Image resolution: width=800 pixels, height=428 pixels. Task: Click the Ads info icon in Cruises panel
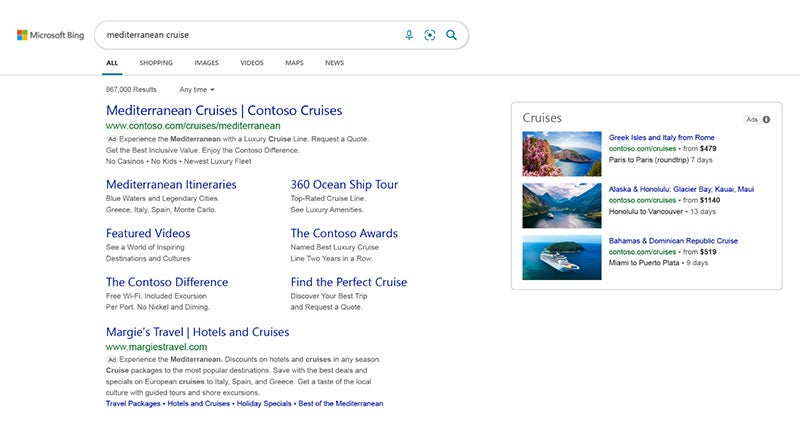[x=766, y=120]
